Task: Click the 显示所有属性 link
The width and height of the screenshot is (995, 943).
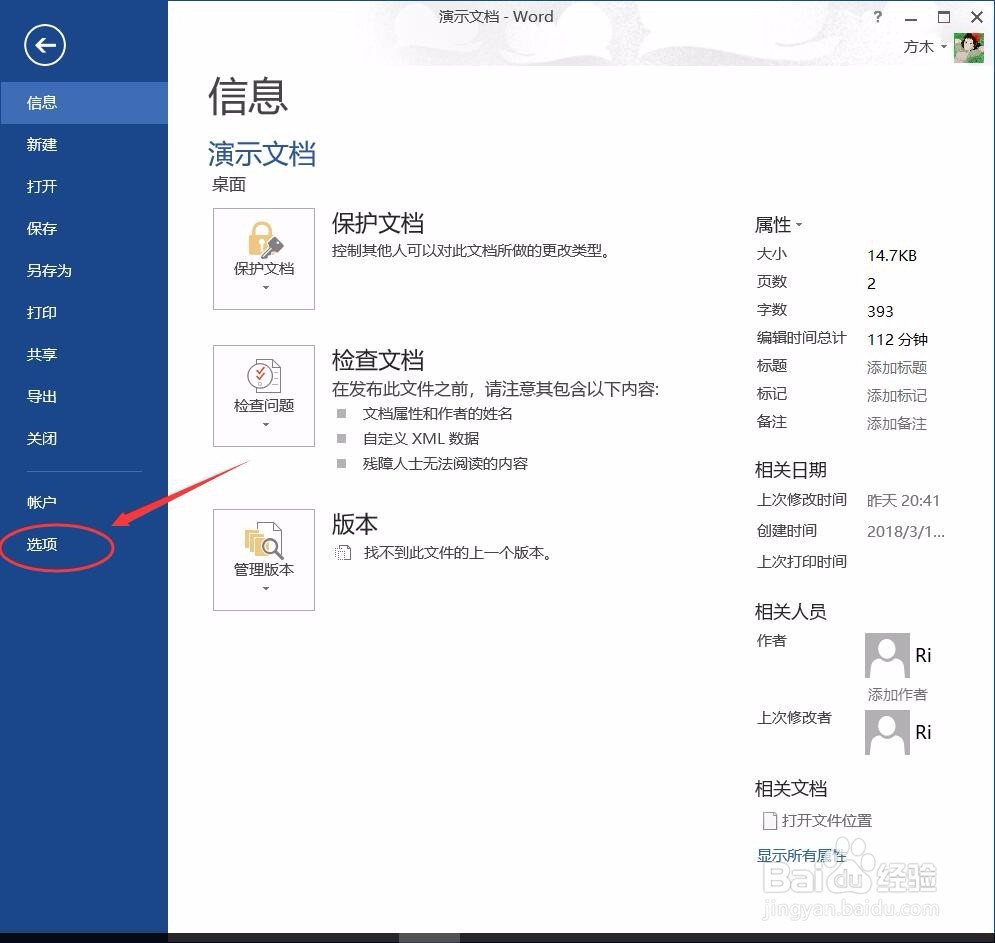Action: coord(801,855)
